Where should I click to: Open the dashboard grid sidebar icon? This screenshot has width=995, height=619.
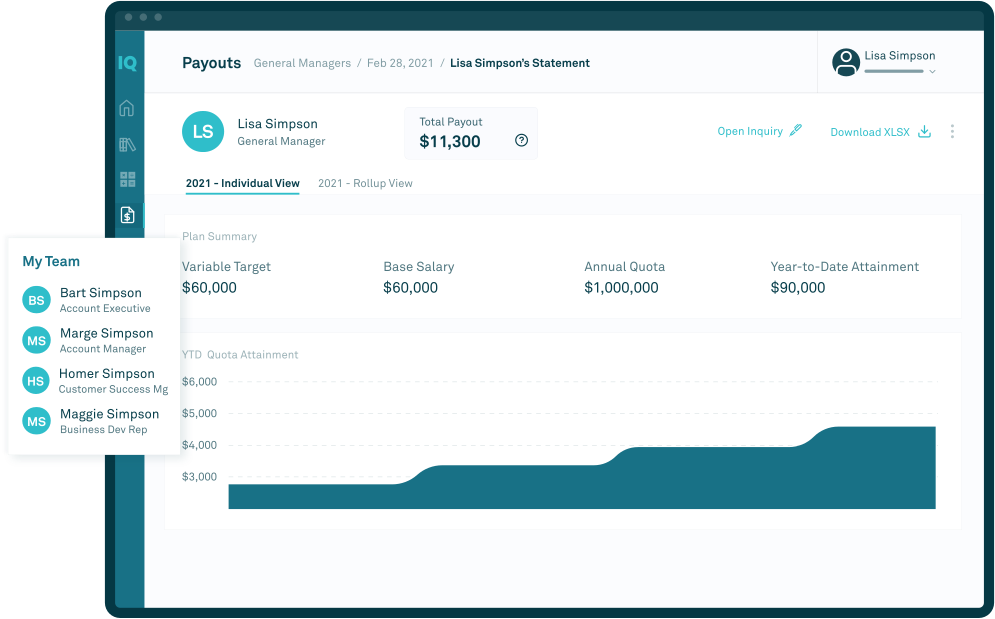tap(128, 179)
